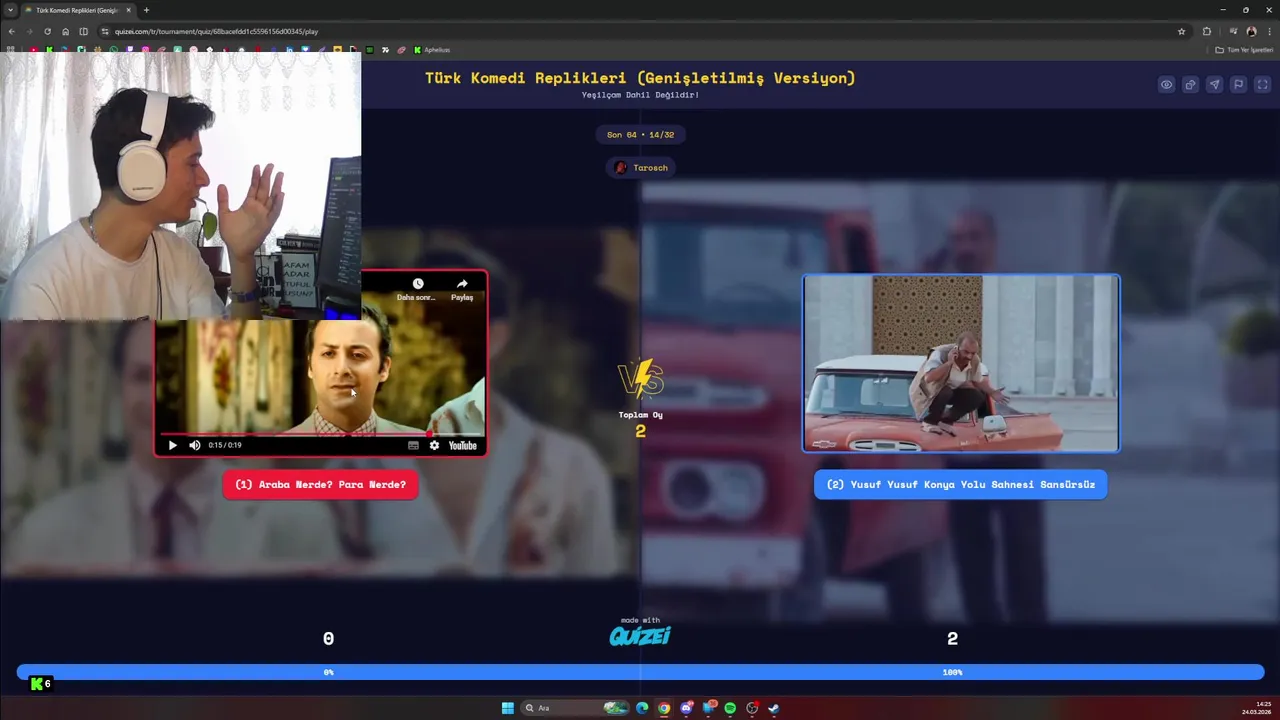The width and height of the screenshot is (1280, 720).
Task: Click the Son 64 • 14/32 round badge
Action: pyautogui.click(x=640, y=135)
